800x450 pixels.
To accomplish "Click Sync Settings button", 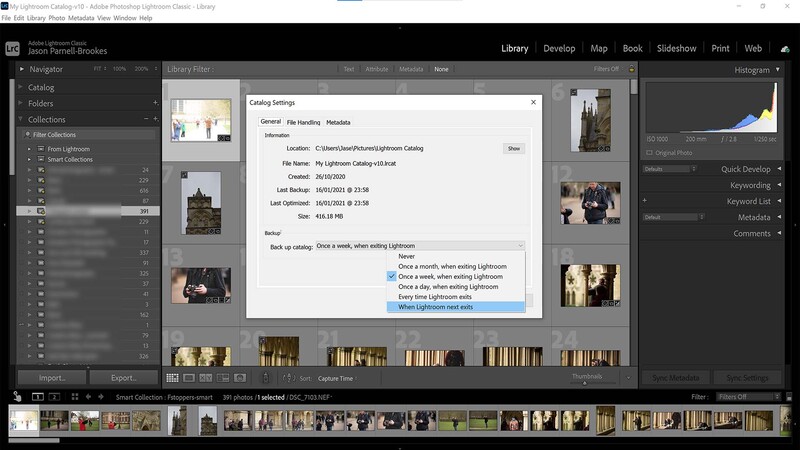I will click(x=747, y=378).
